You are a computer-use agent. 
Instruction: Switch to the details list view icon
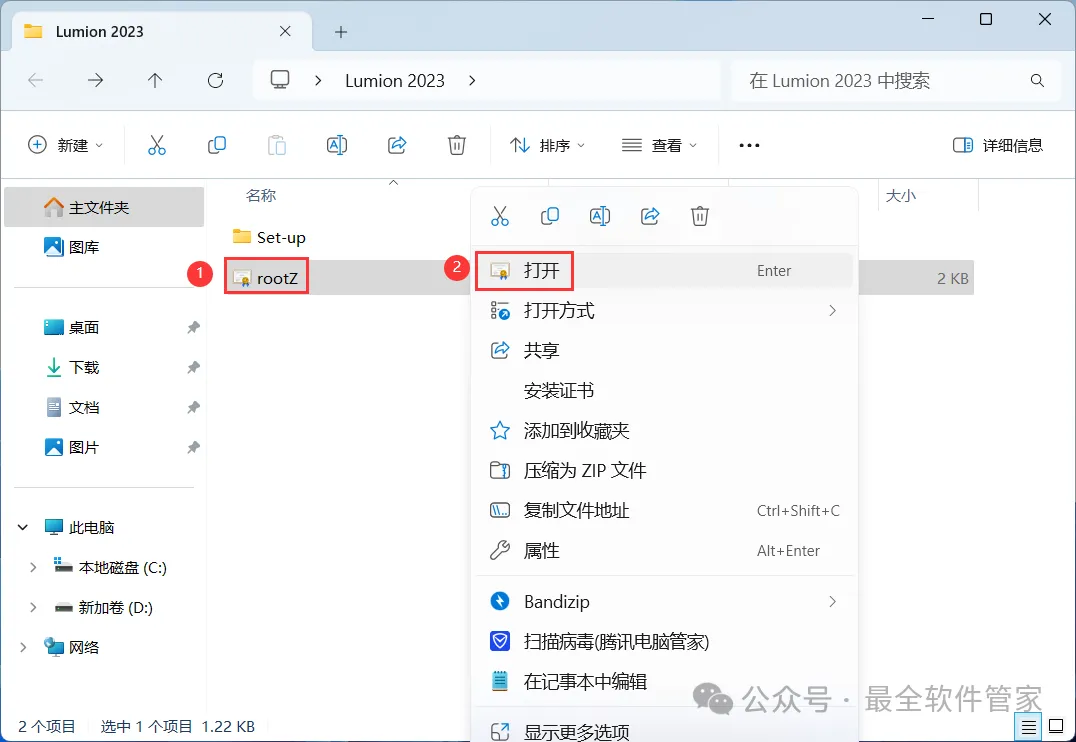click(1028, 726)
